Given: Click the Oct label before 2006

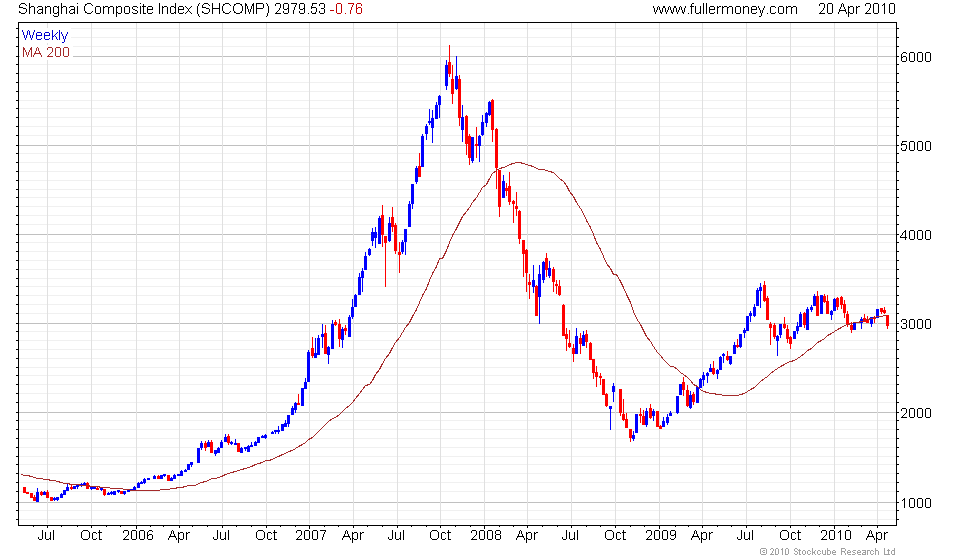Looking at the screenshot, I should (91, 535).
